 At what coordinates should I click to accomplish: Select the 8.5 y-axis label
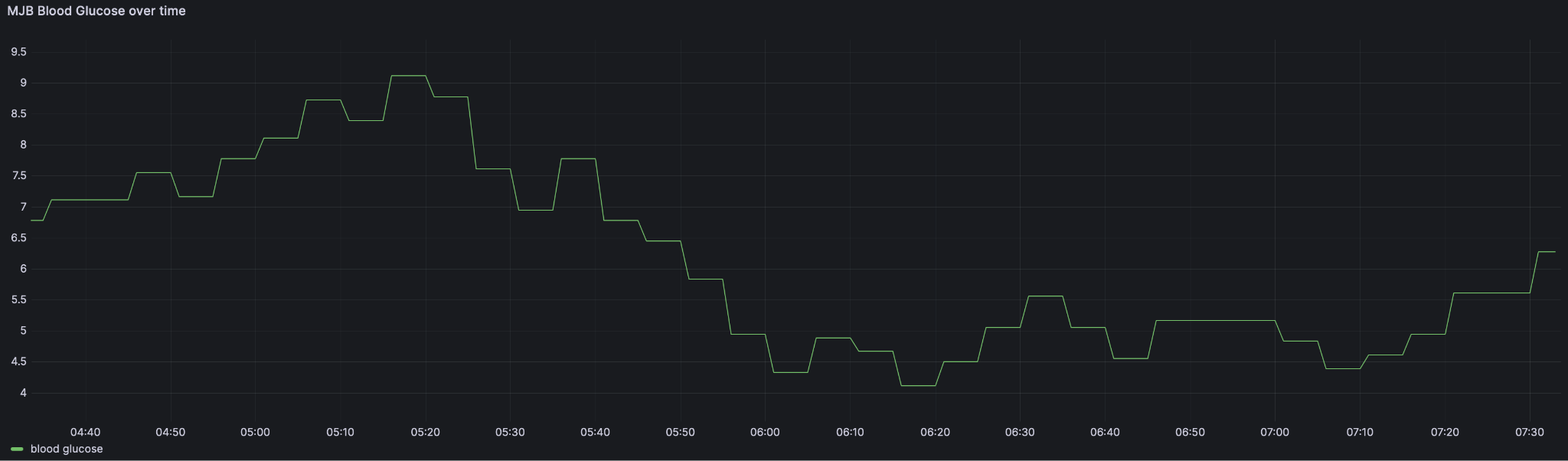[19, 114]
